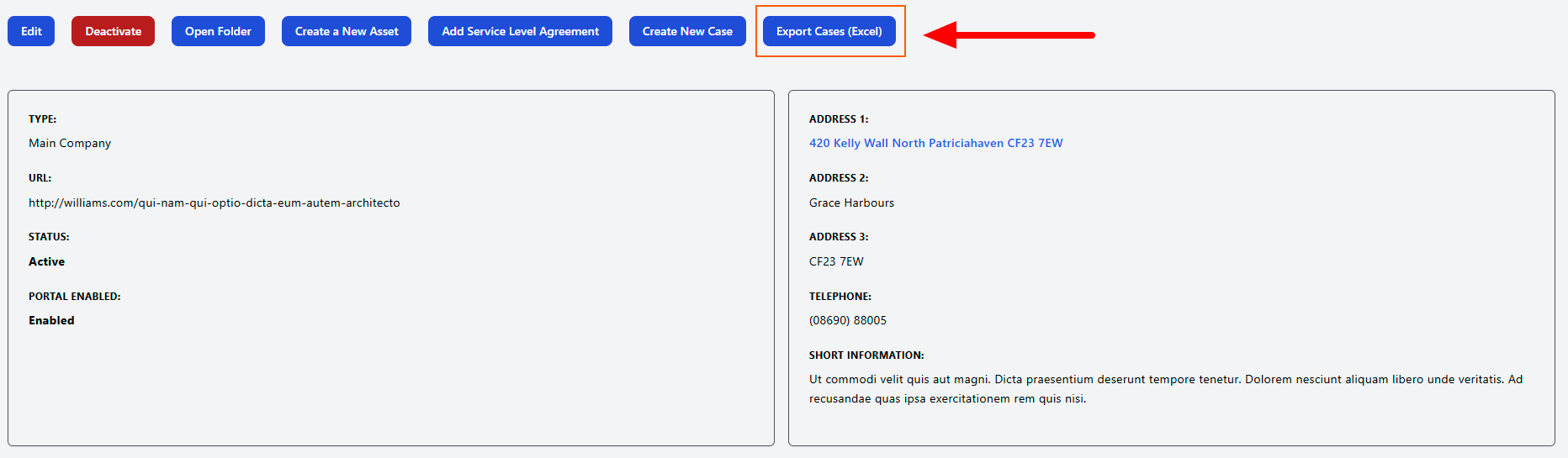Viewport: 1568px width, 458px height.
Task: Click the TELEPHONE label
Action: [x=840, y=296]
